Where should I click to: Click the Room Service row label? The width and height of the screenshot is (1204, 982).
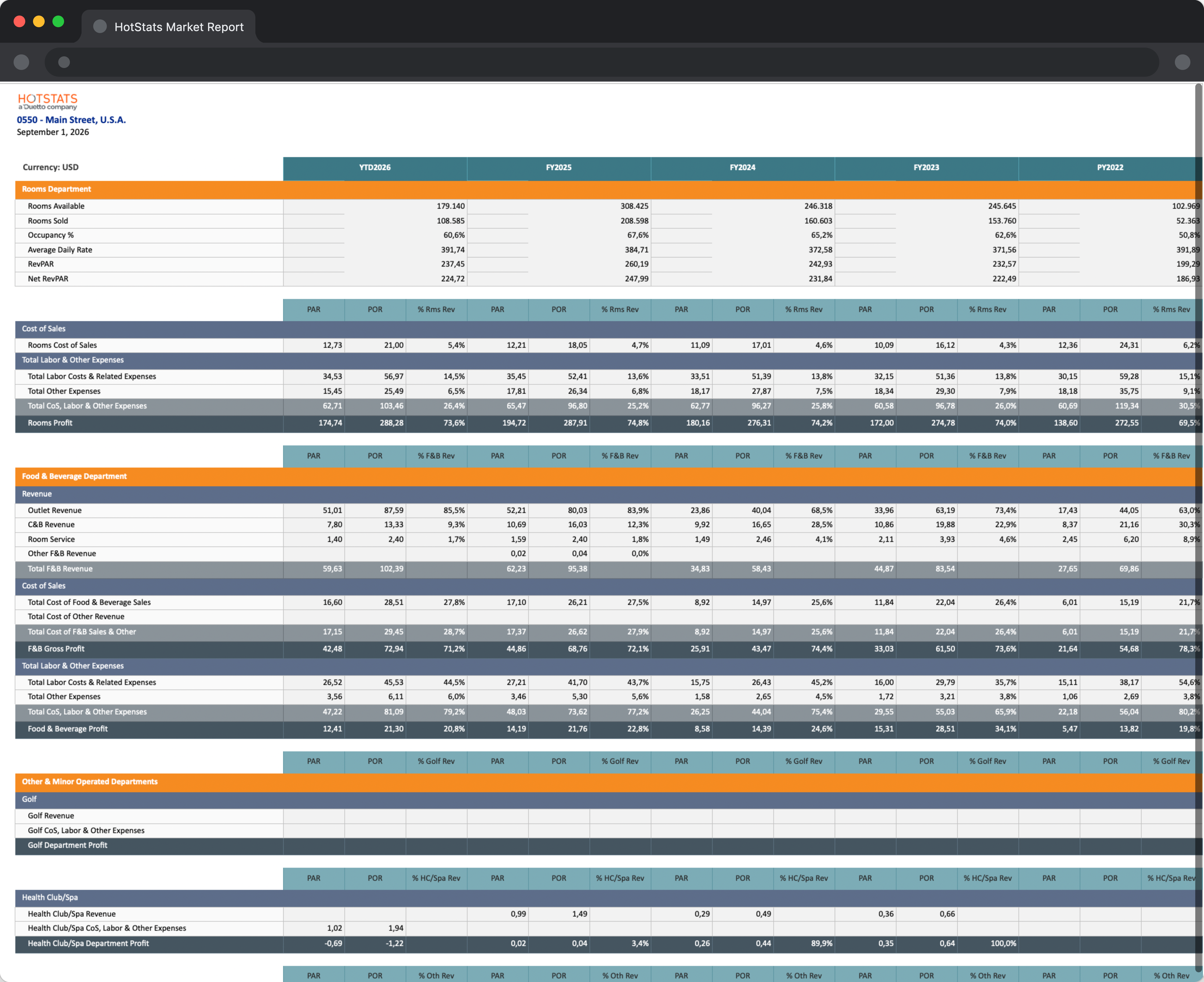point(51,540)
